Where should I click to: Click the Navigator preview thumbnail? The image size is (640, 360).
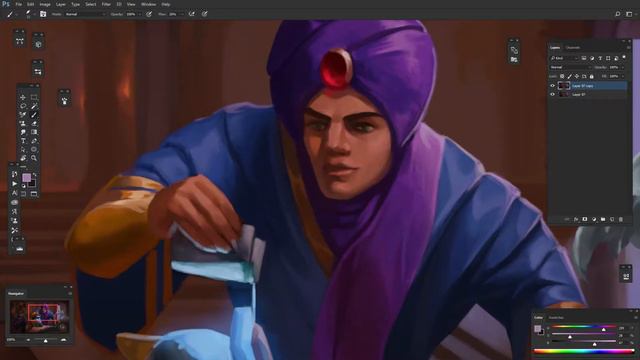(39, 317)
